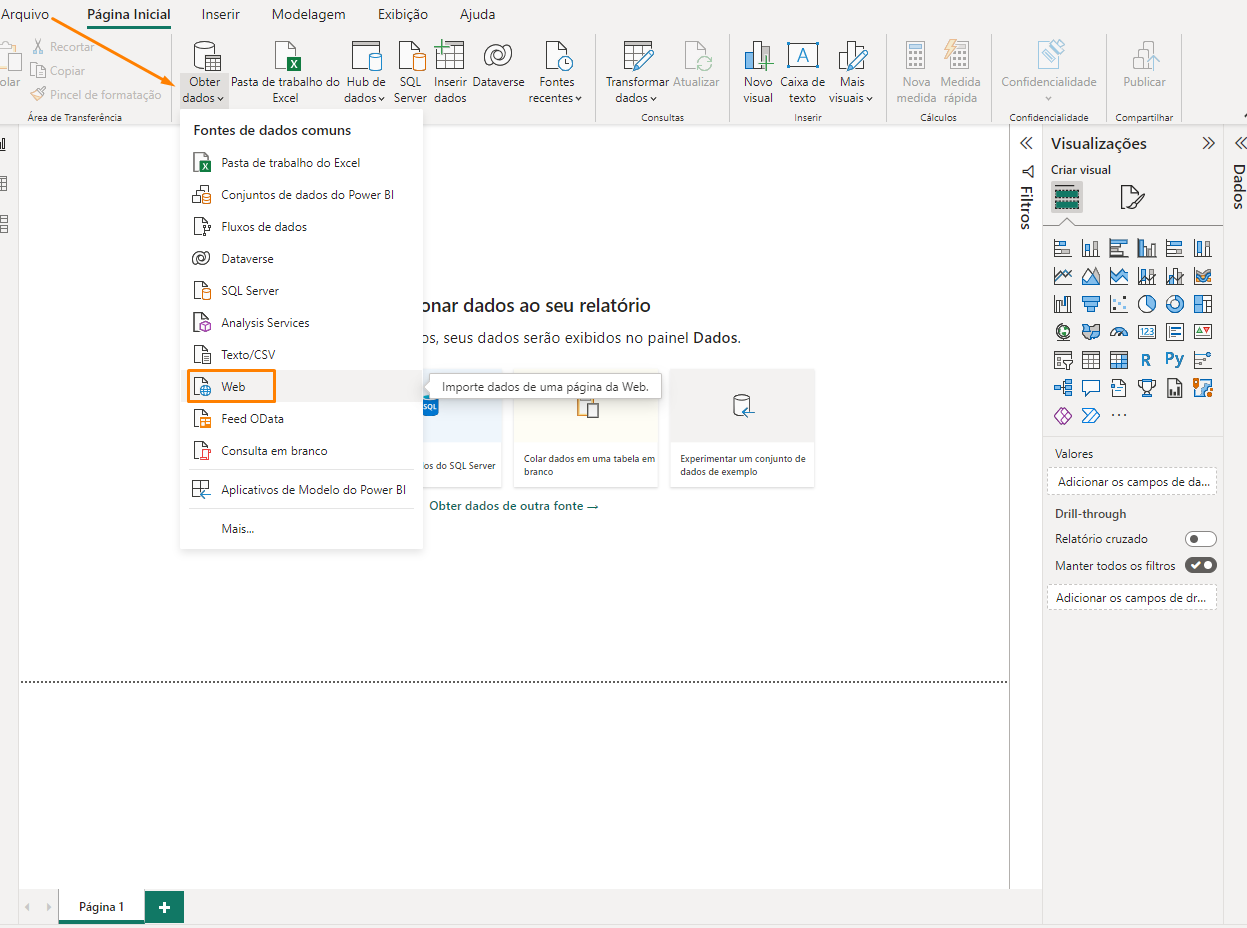Screen dimensions: 1247x928
Task: Collapse the Visualizações pane
Action: [x=1208, y=143]
